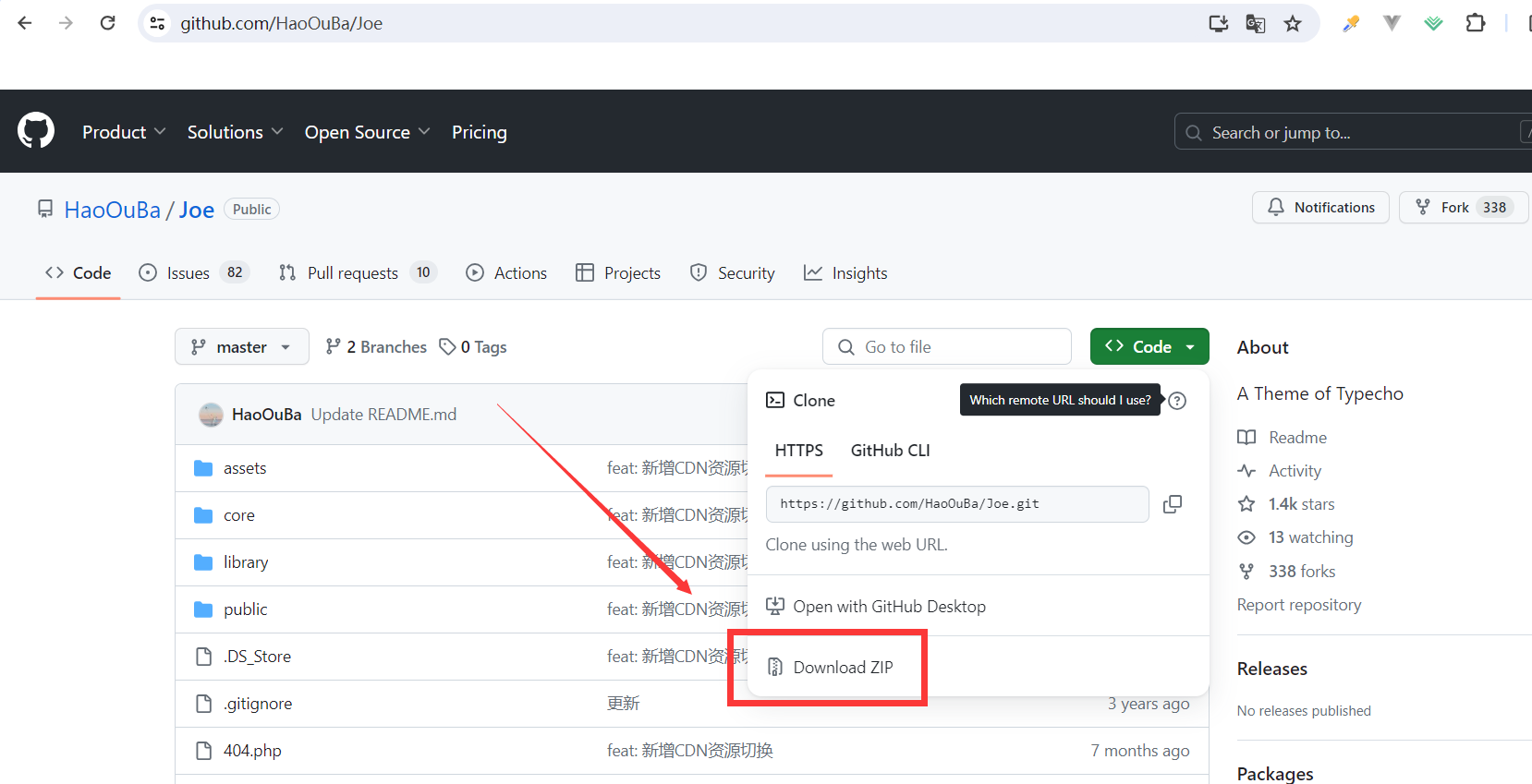Viewport: 1532px width, 784px height.
Task: Open the Projects tab
Action: [618, 272]
